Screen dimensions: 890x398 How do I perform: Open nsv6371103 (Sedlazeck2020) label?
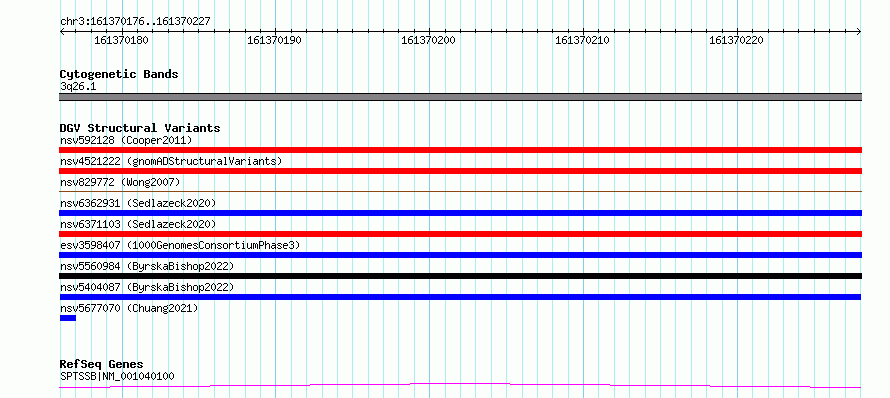click(138, 224)
